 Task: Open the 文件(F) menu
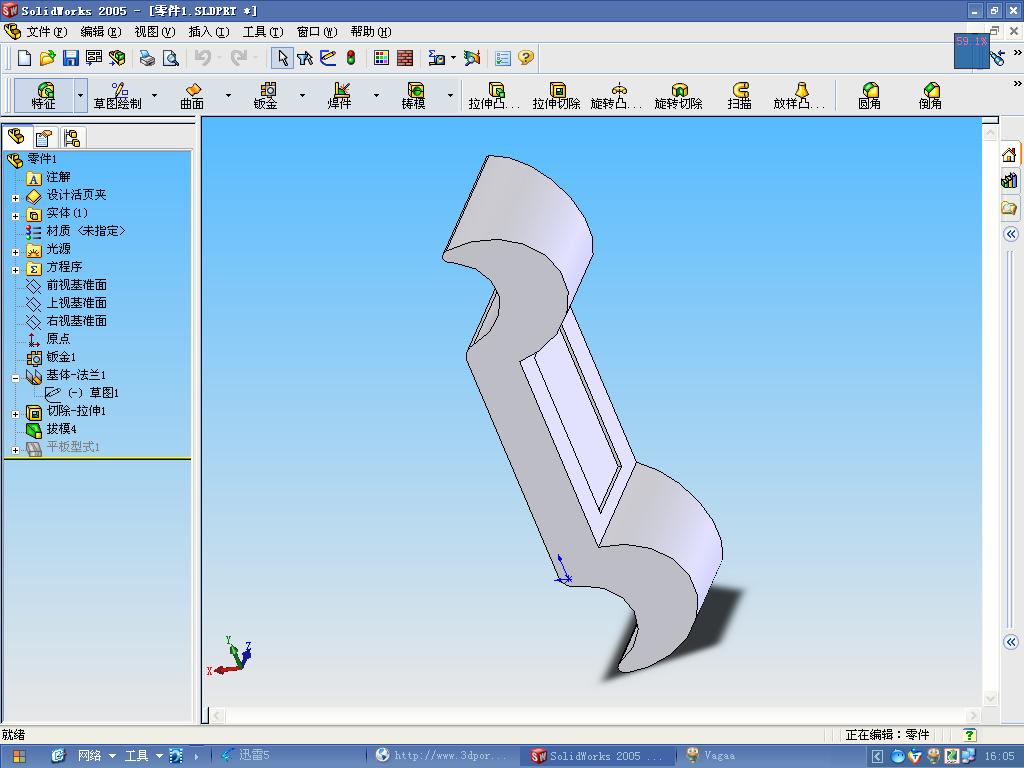46,31
